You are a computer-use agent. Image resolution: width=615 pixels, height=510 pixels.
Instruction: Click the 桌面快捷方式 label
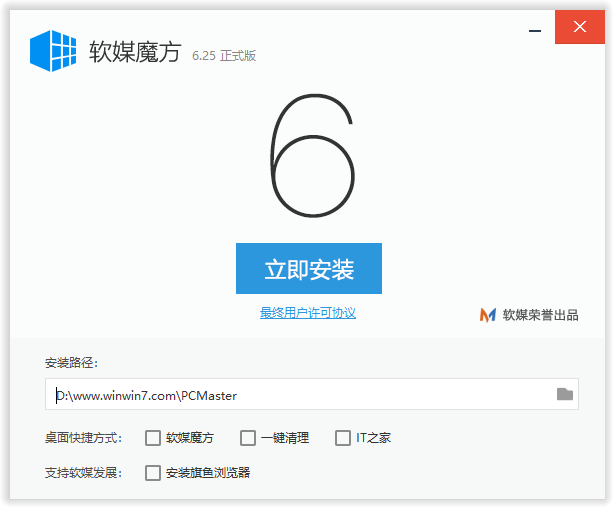84,439
